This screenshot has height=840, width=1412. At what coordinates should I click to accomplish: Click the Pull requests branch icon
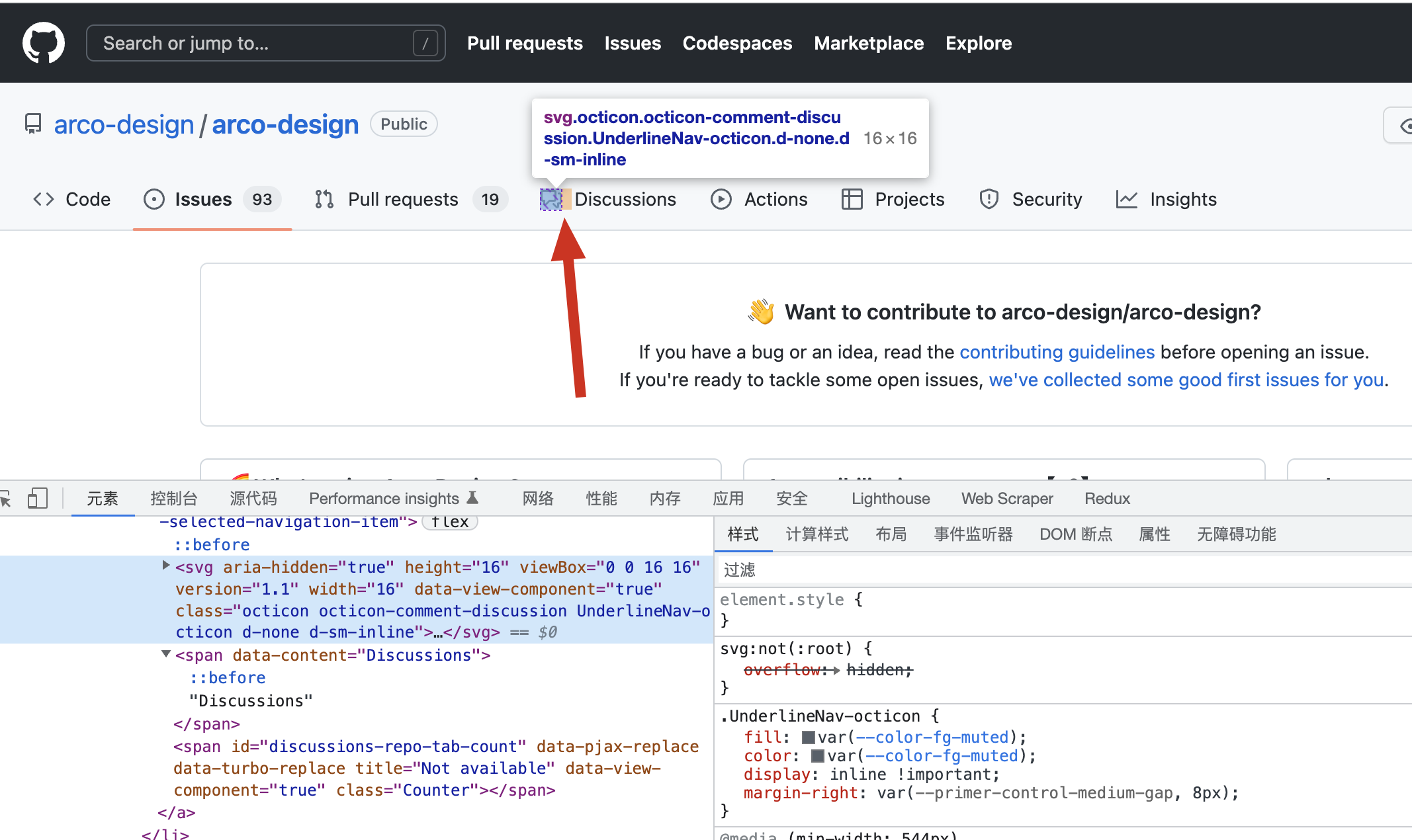(324, 199)
